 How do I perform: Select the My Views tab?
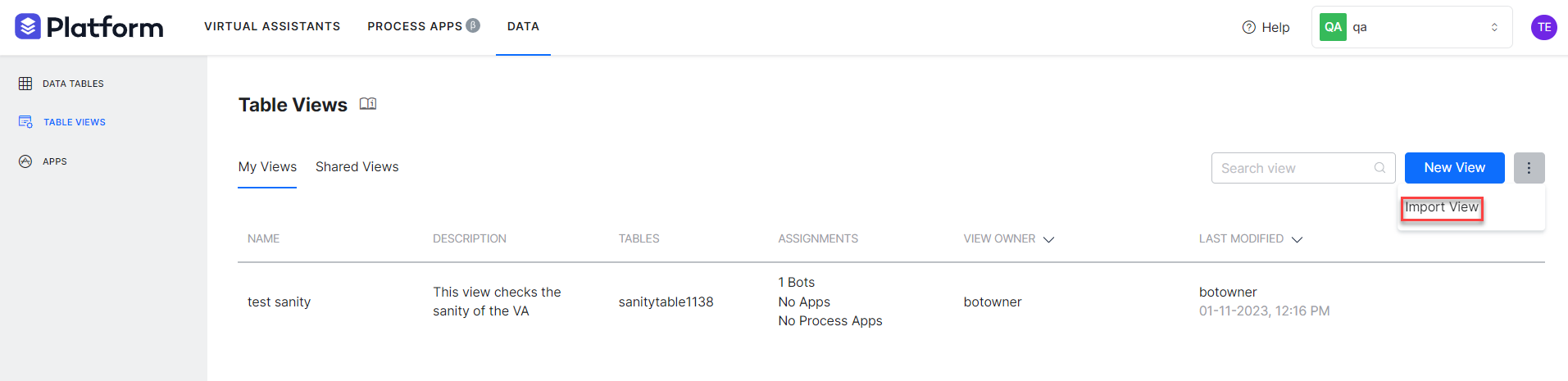click(267, 167)
